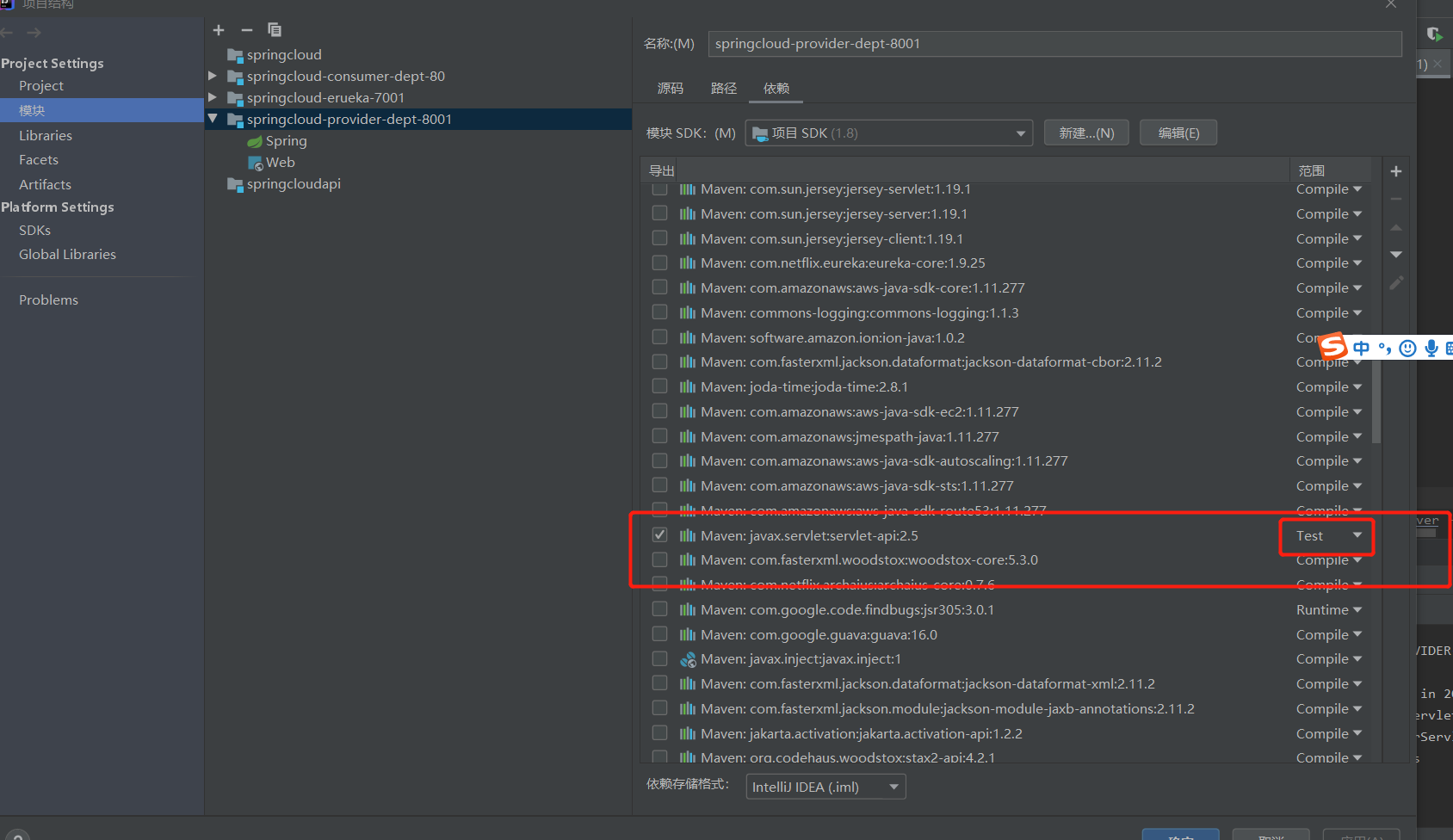Select the Spring facet icon
1453x840 pixels.
[x=255, y=141]
